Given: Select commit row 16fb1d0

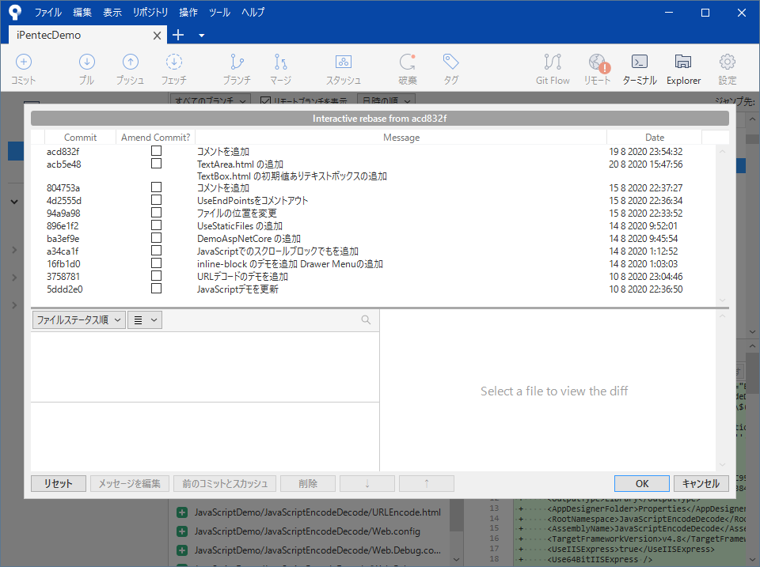Looking at the screenshot, I should tap(373, 264).
